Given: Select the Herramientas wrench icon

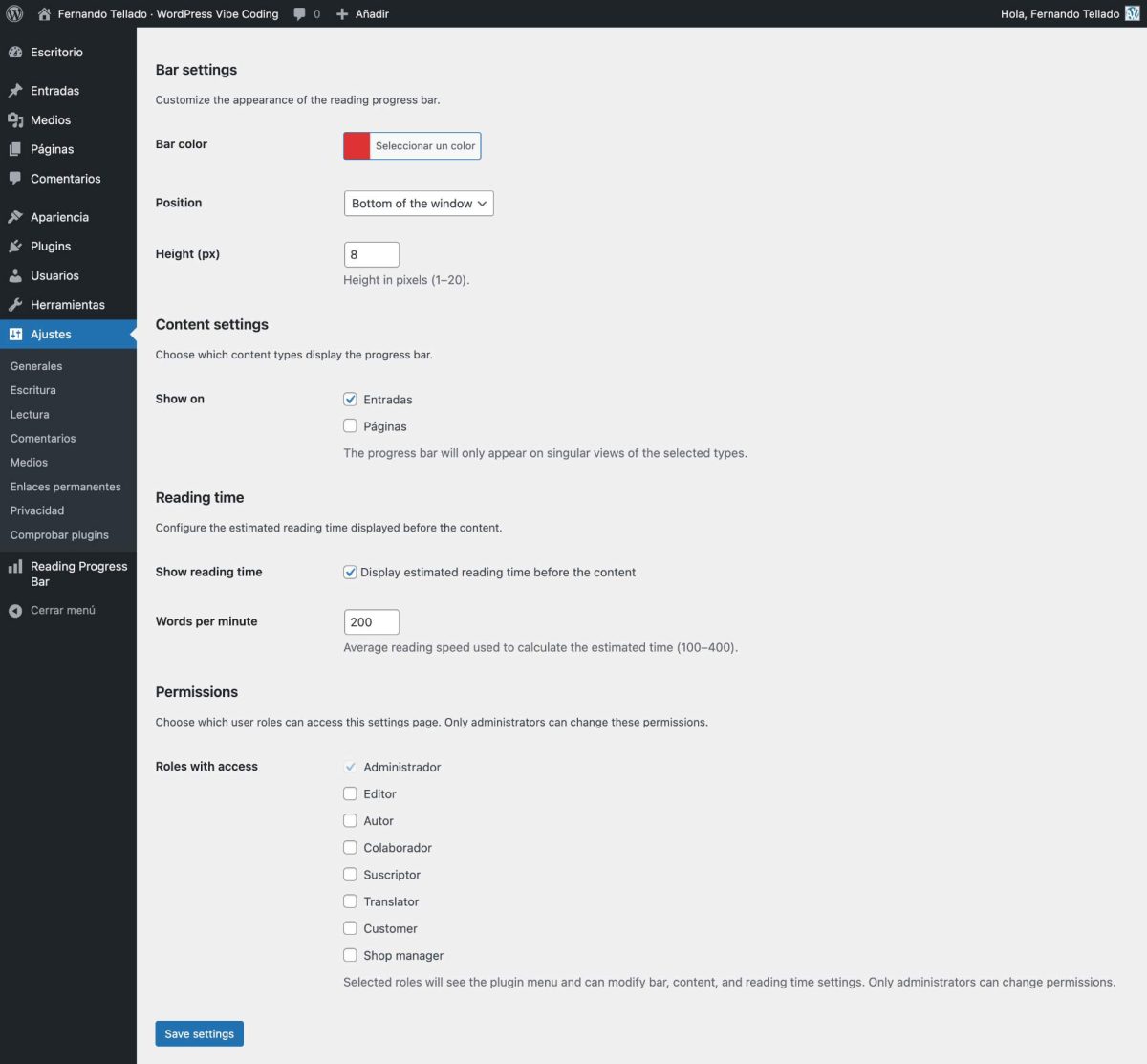Looking at the screenshot, I should (x=15, y=304).
